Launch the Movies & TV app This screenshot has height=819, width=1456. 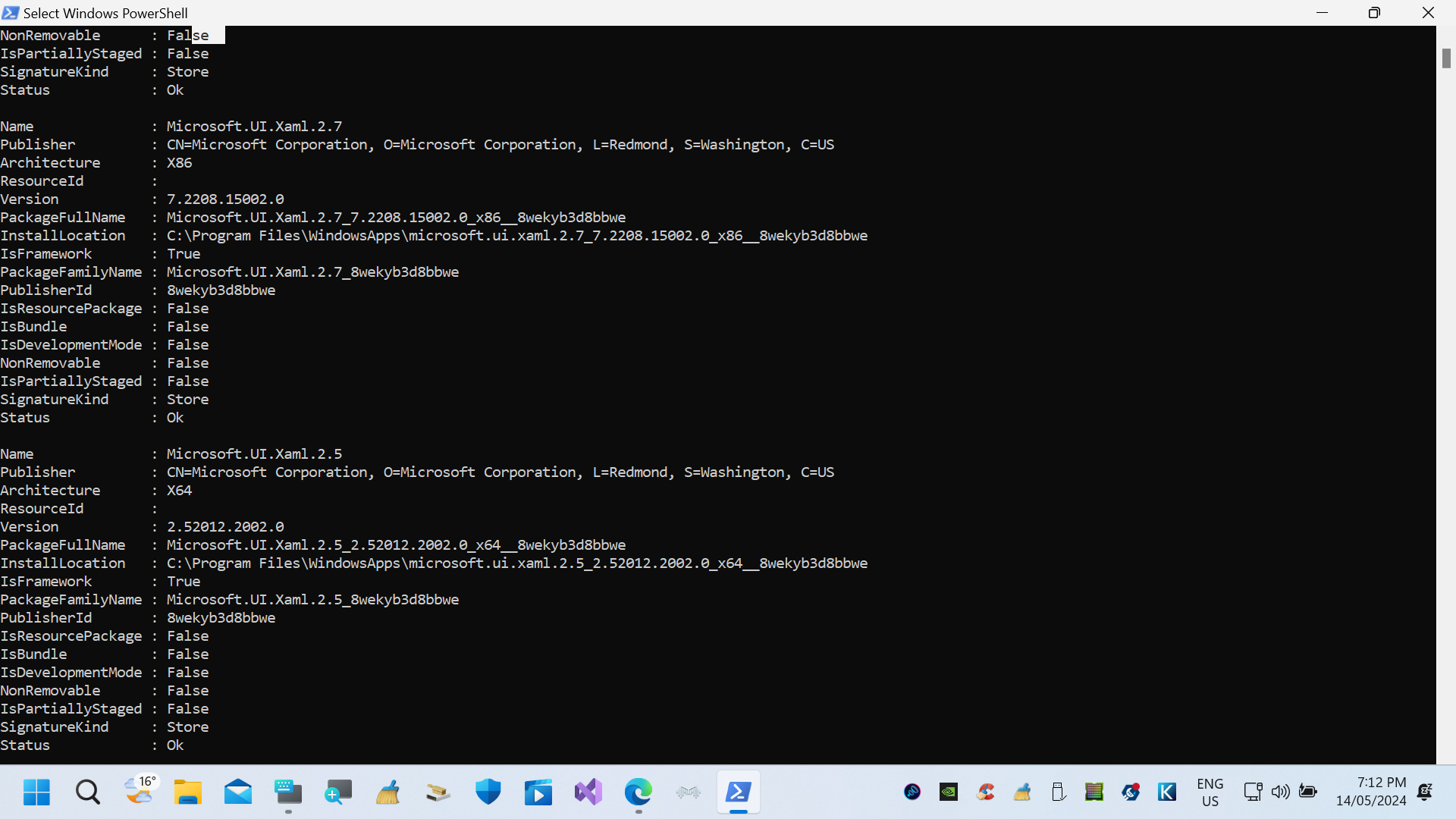[538, 792]
